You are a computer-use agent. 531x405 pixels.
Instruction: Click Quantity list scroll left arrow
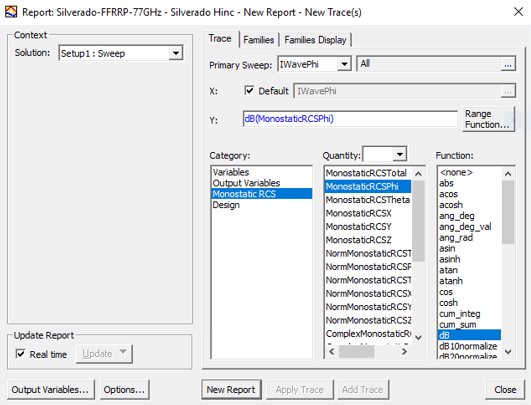[332, 351]
